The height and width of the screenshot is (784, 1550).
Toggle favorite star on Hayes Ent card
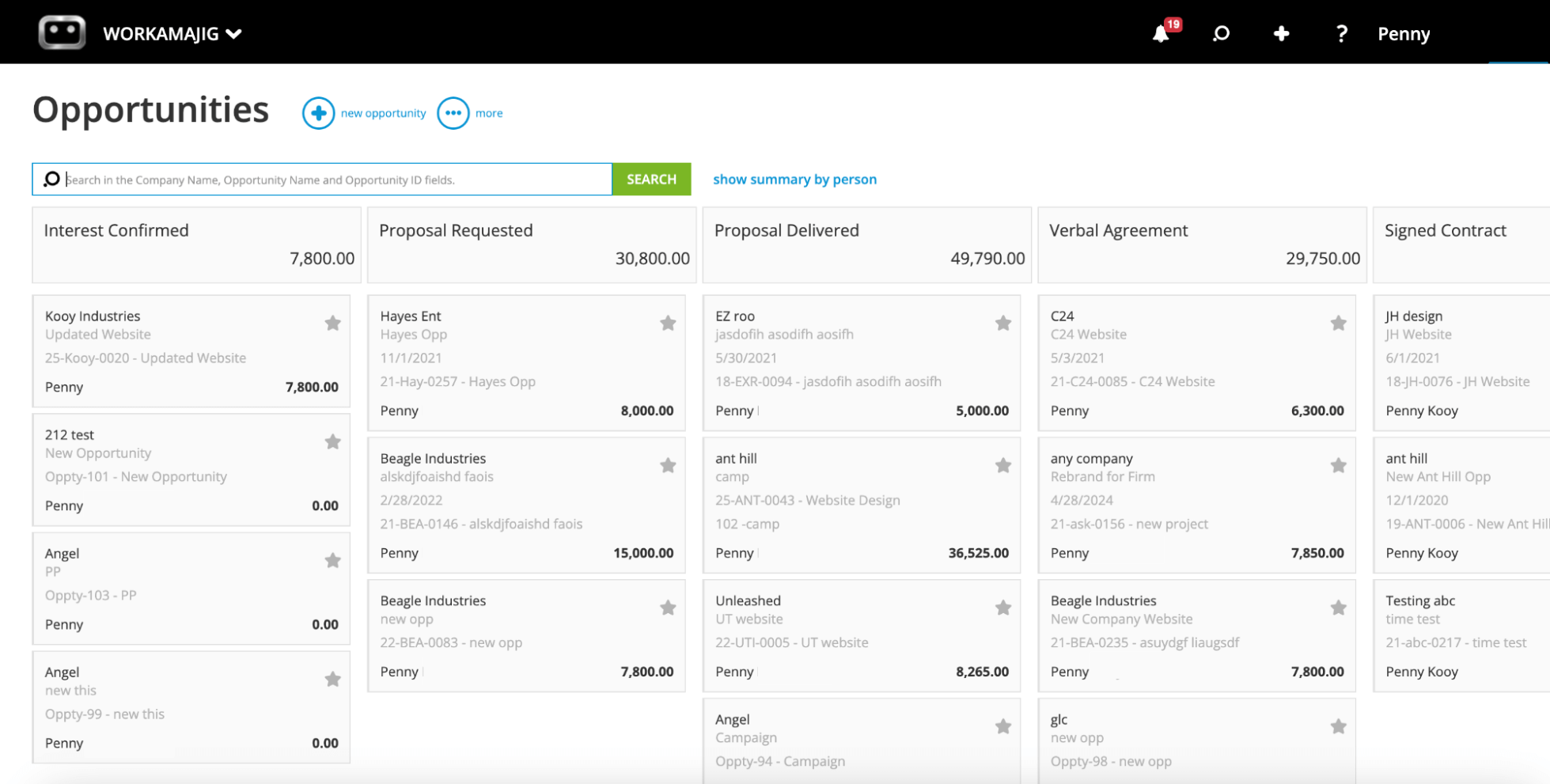(x=668, y=323)
